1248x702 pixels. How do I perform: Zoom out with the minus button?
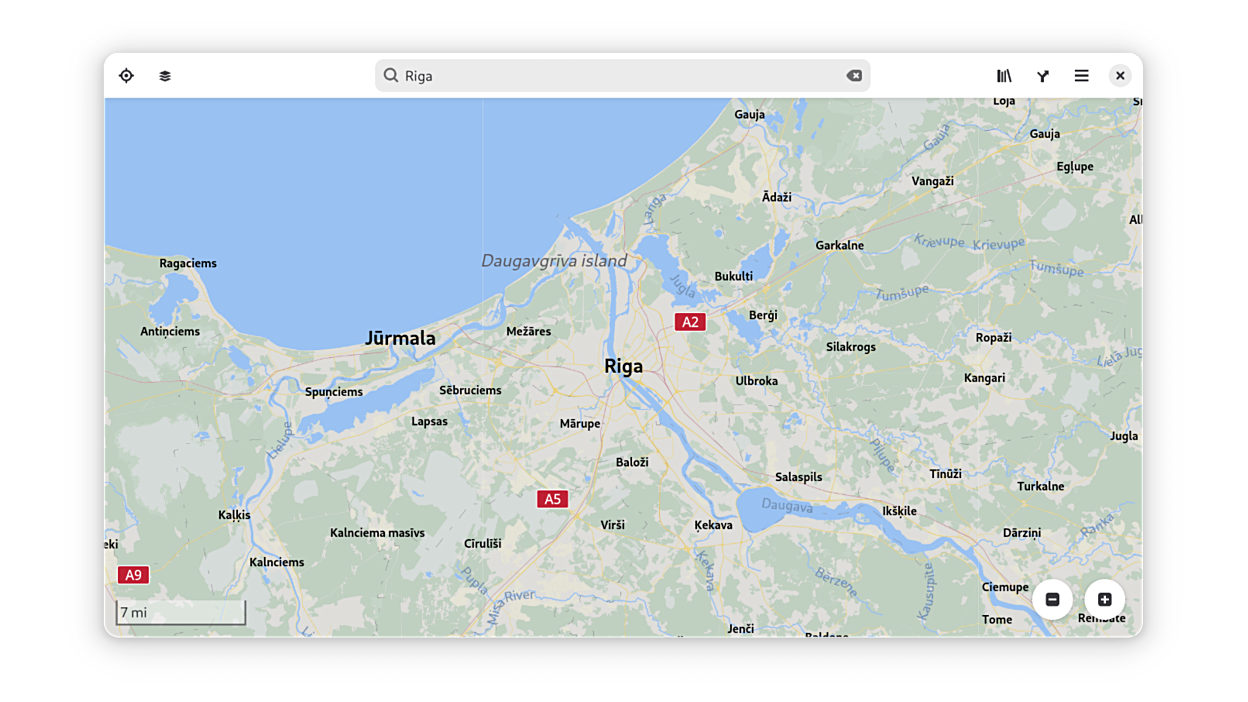tap(1052, 600)
